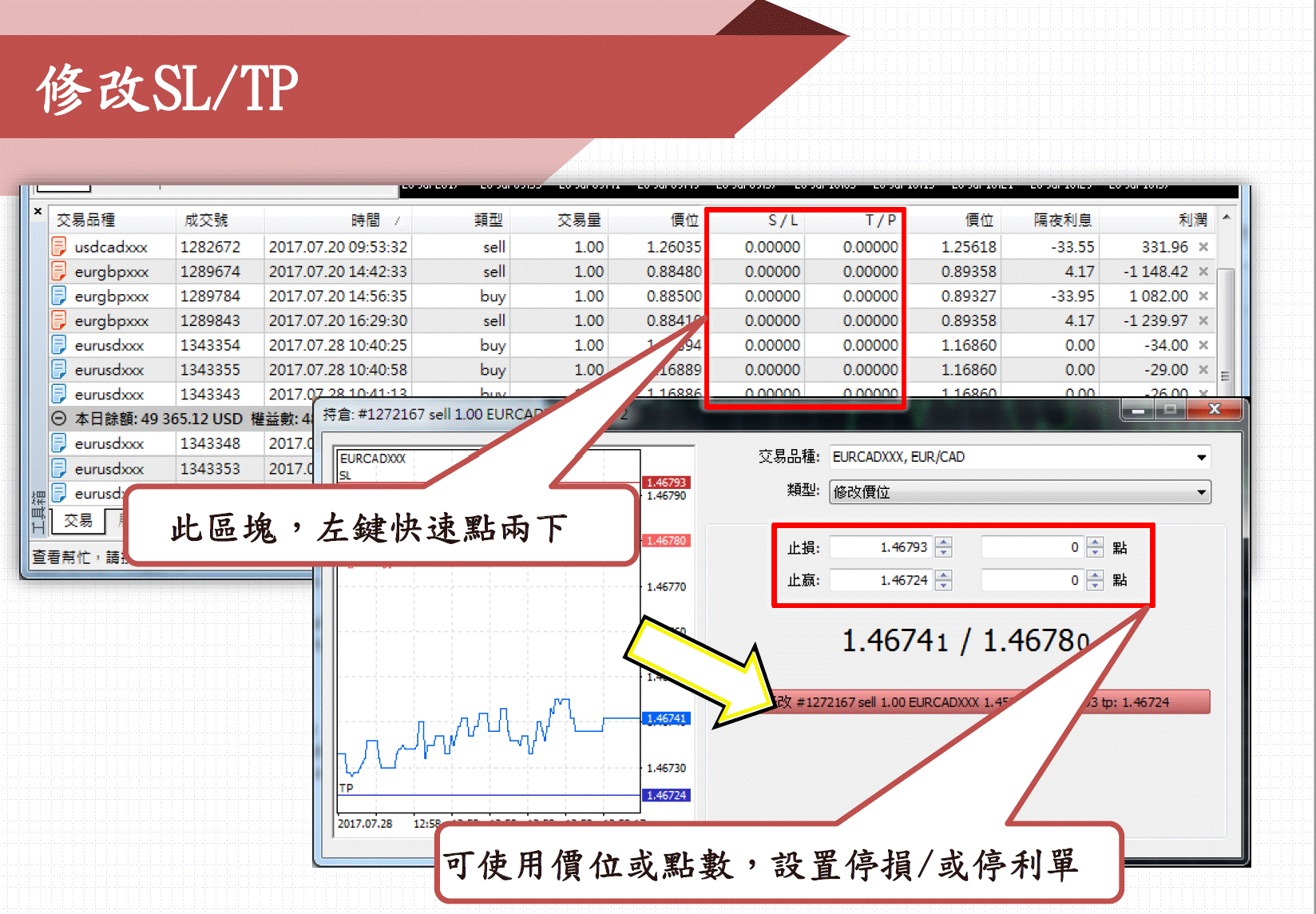Close position with profit 1 082.00
Viewport: 1316px width, 914px height.
pyautogui.click(x=1203, y=296)
